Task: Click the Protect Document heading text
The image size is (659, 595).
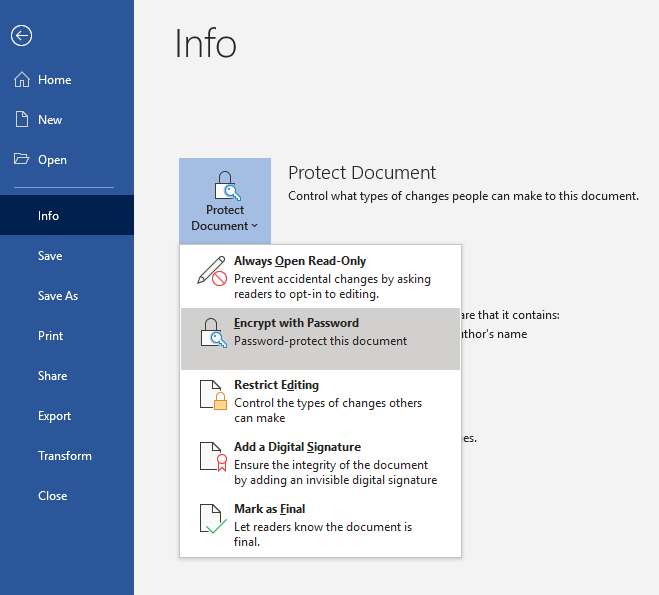Action: click(x=362, y=172)
